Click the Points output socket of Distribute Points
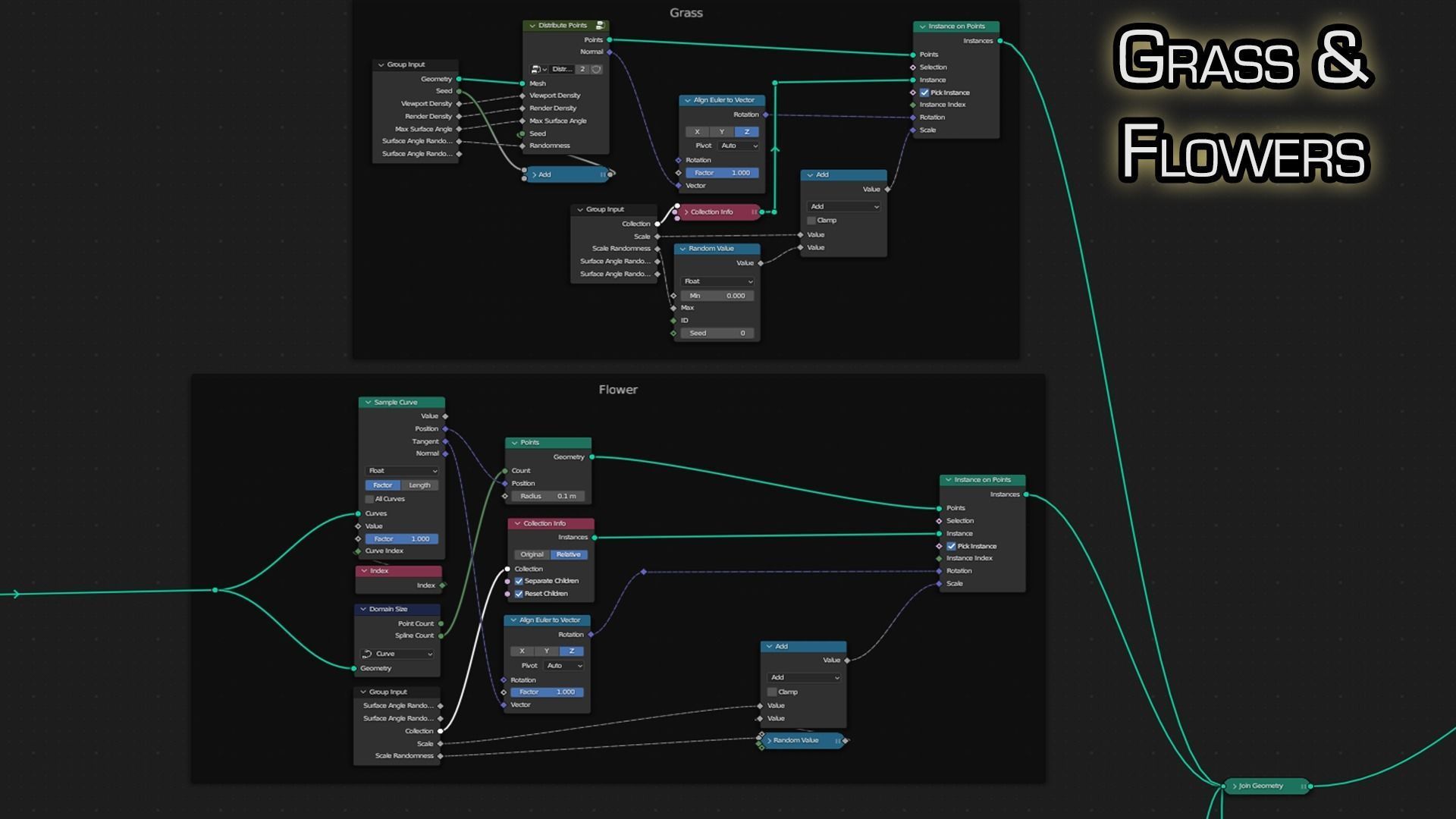The height and width of the screenshot is (819, 1456). coord(610,39)
